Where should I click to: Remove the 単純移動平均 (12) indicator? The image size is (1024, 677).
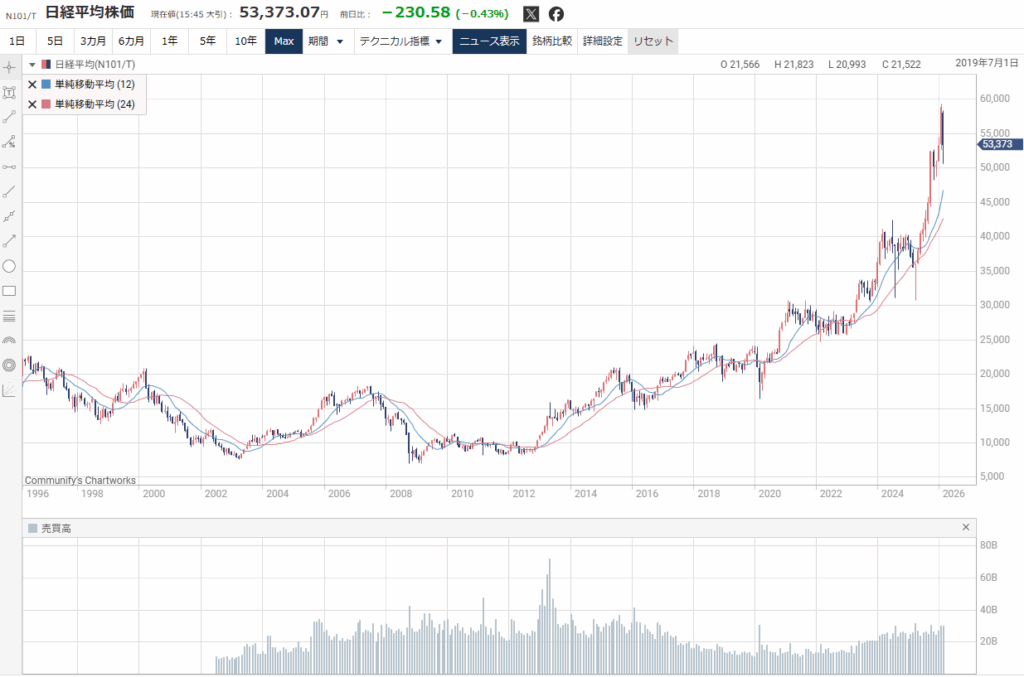[33, 85]
